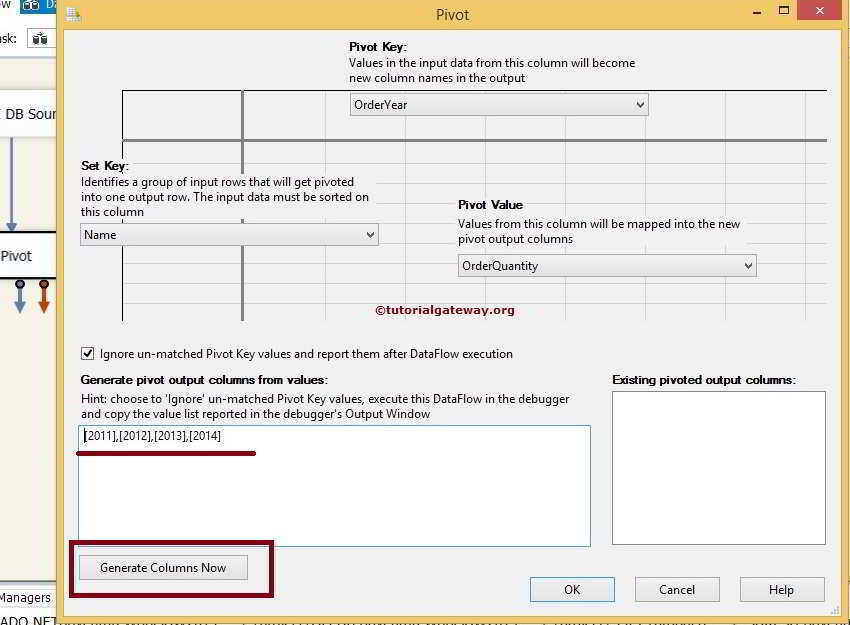Click the [2011],[2012],[2013],[2014] value text
The height and width of the screenshot is (625, 850).
coord(150,435)
